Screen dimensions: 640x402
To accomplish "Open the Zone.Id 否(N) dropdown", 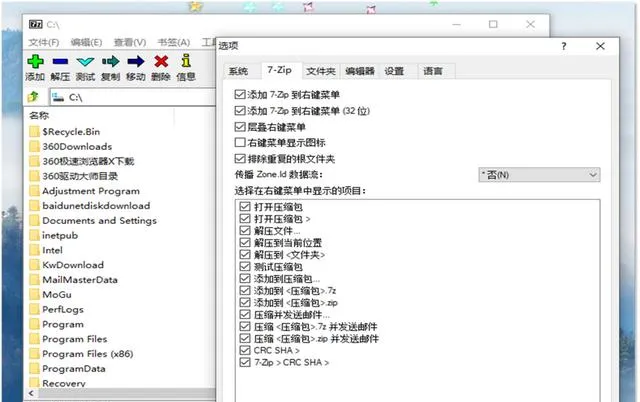I will pos(539,175).
